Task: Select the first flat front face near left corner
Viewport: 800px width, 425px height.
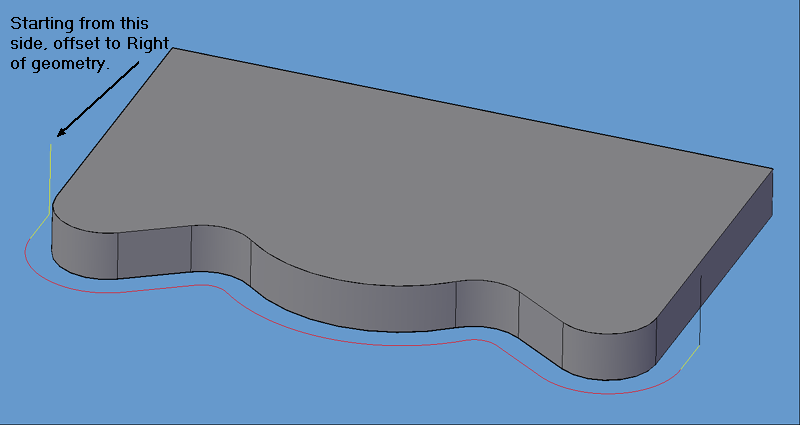Action: click(153, 251)
